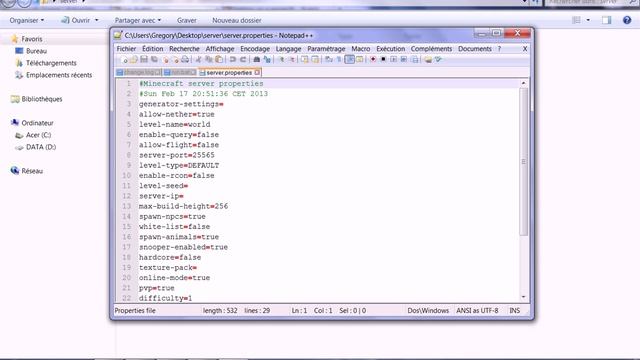Screen dimensions: 640x360
Task: Click the editor scrollbar down arrow
Action: pyautogui.click(x=523, y=297)
